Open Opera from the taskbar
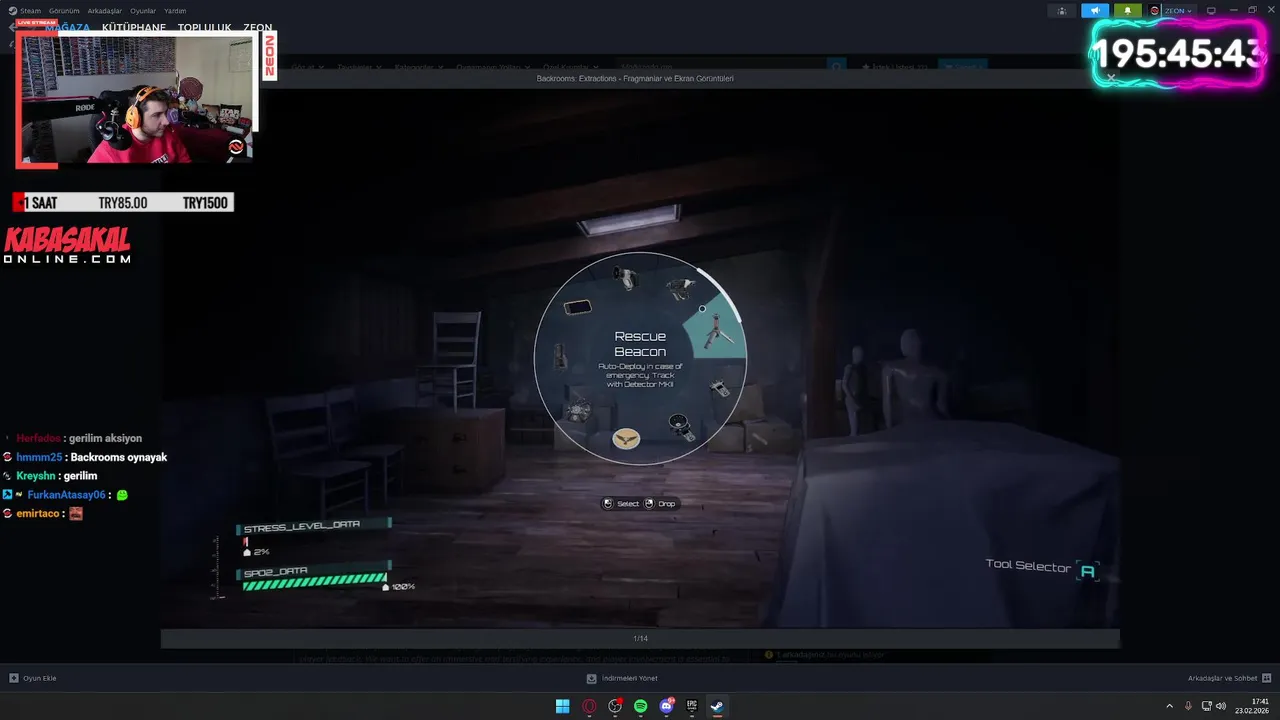 point(589,706)
